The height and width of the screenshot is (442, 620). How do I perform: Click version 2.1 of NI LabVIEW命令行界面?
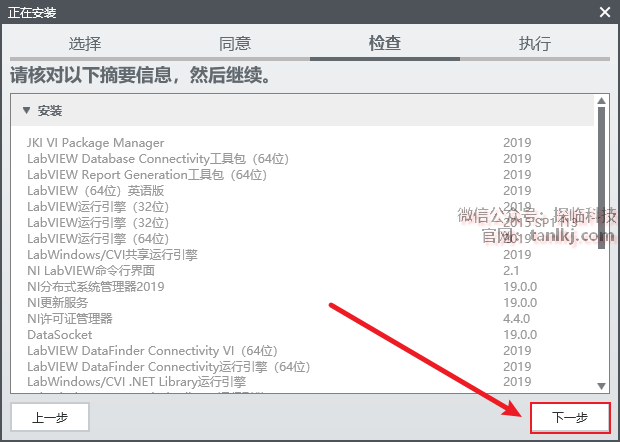[x=511, y=271]
